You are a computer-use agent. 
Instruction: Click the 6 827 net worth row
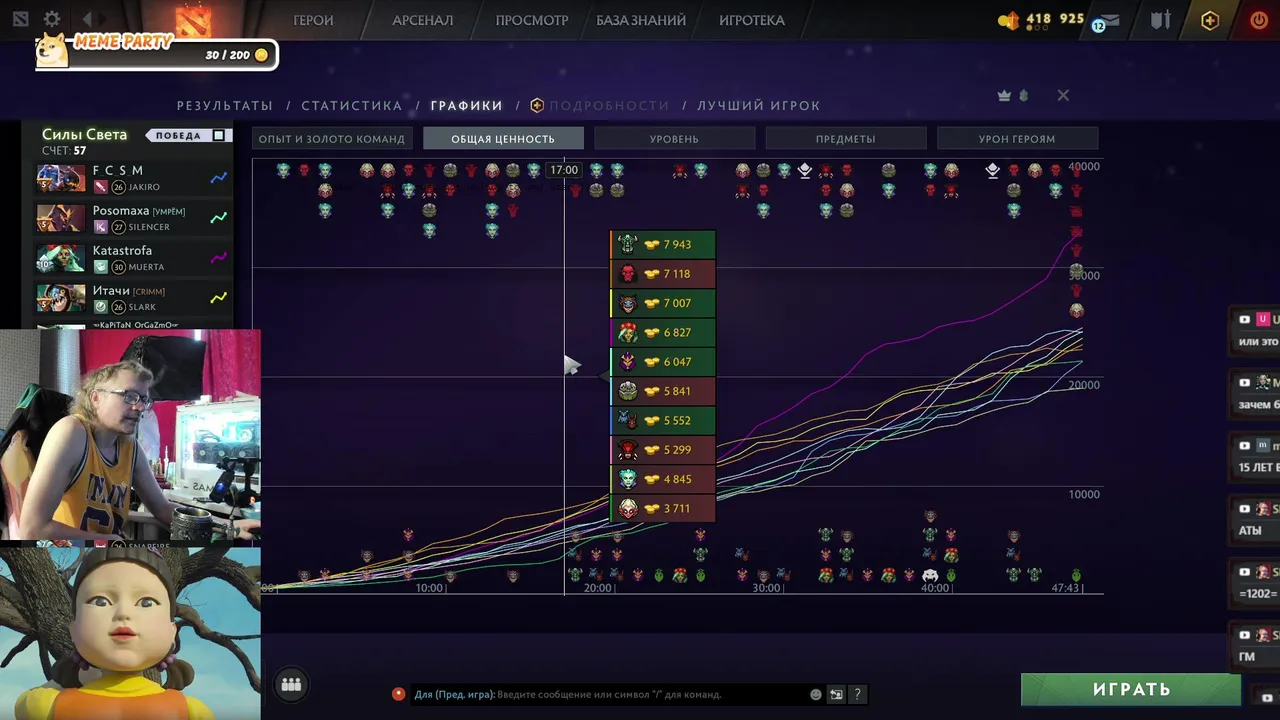[663, 332]
